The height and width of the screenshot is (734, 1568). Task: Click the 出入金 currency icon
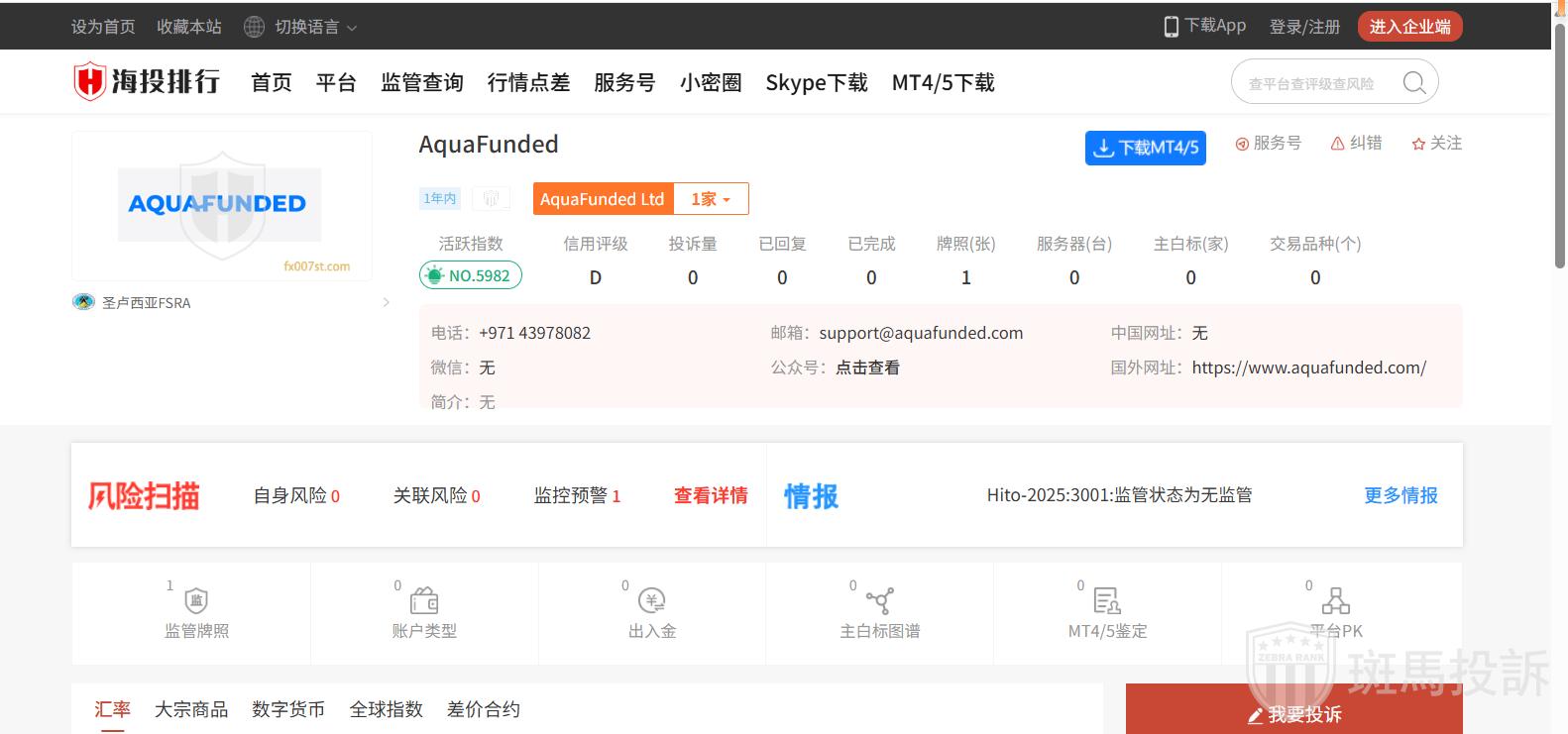click(651, 600)
